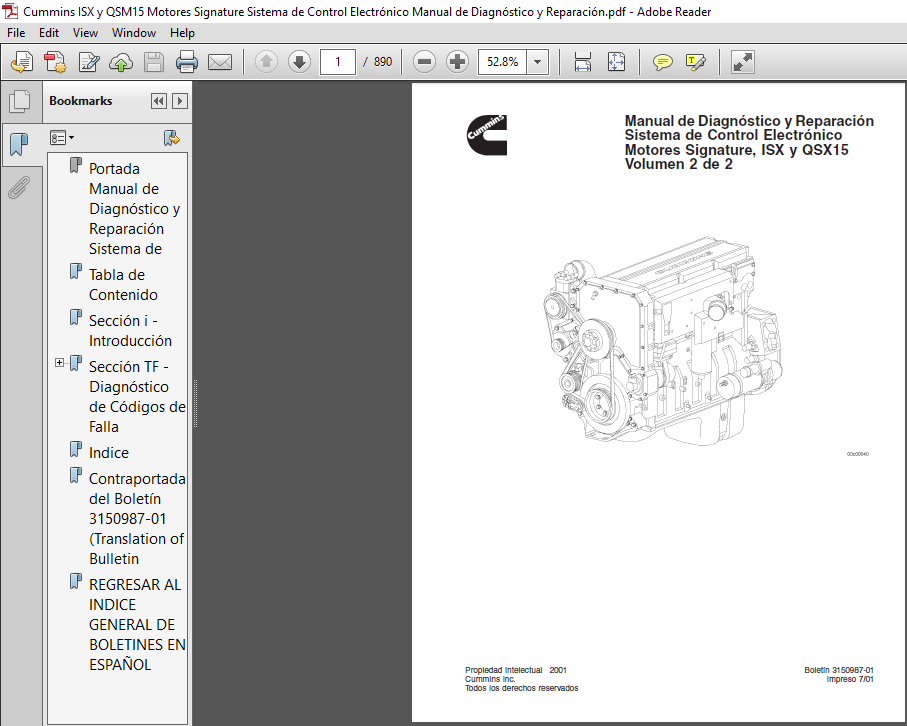Click the engine illustration on the page
Screen dimensions: 907x726
(x=662, y=341)
